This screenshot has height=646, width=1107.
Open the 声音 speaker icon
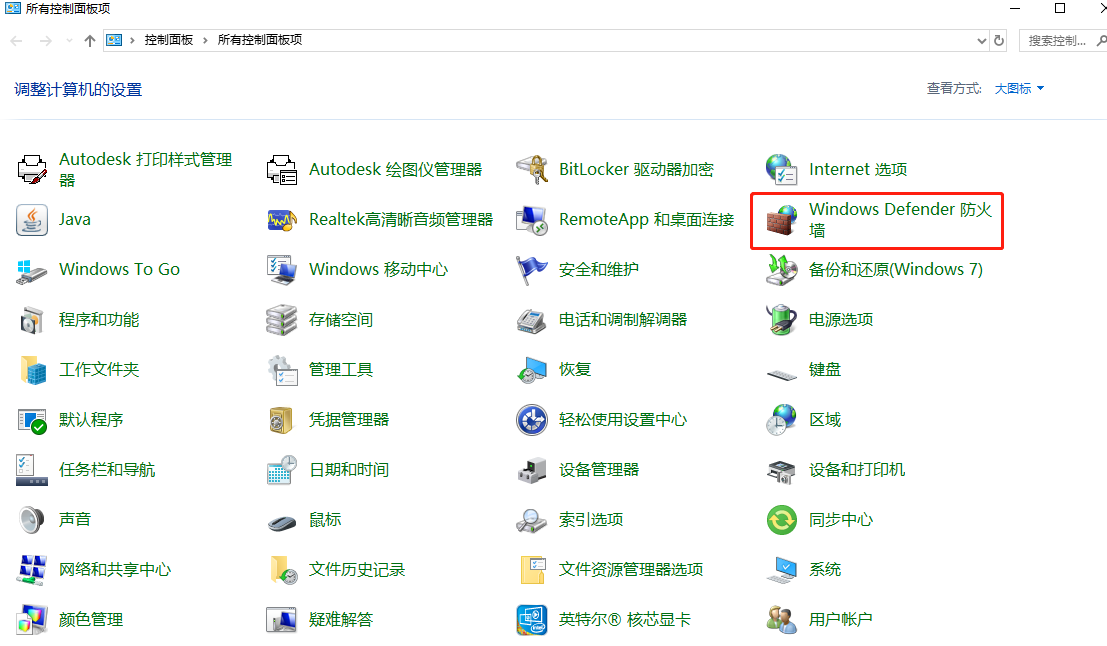click(32, 520)
